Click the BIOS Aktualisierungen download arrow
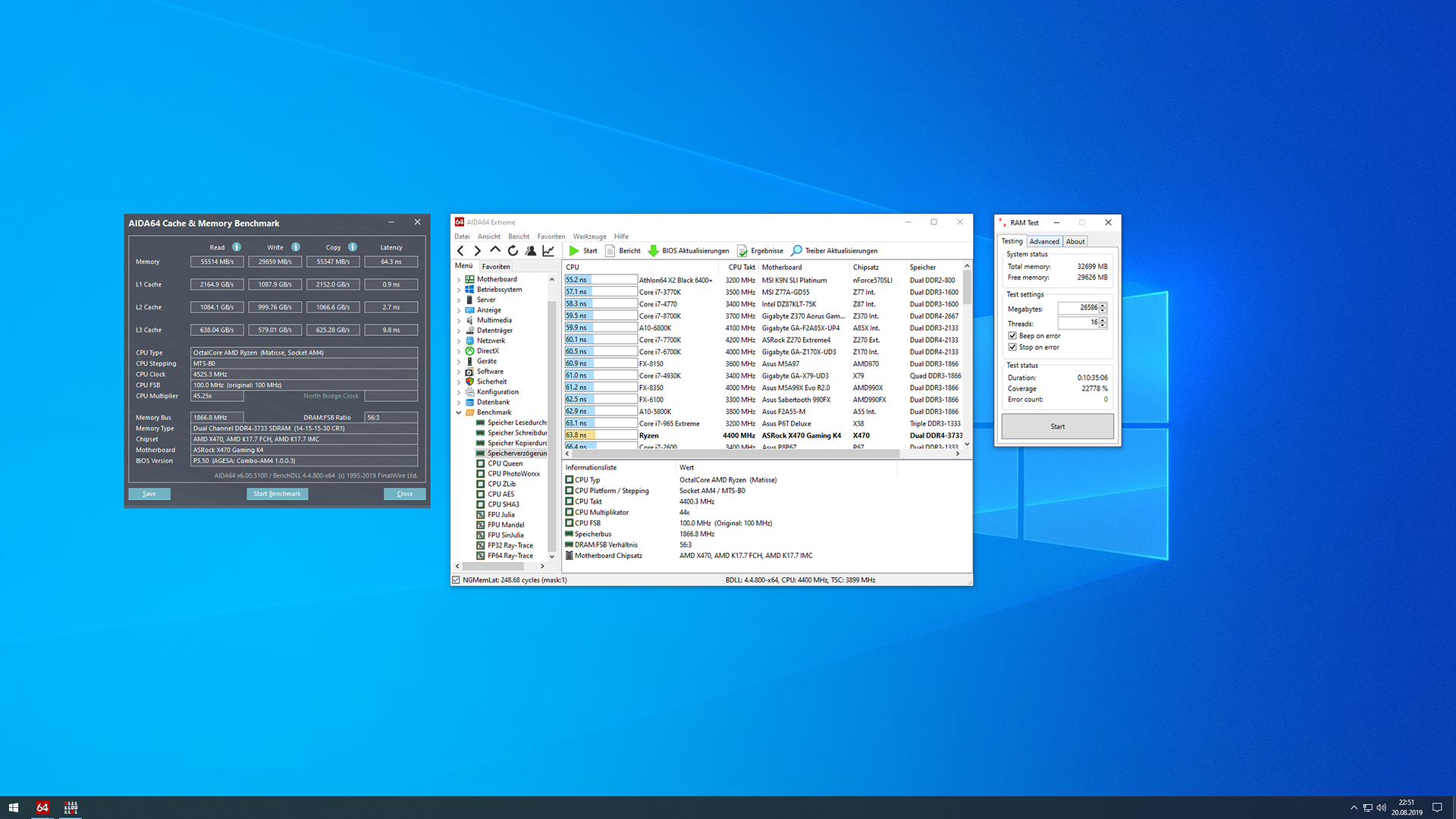The height and width of the screenshot is (819, 1456). coord(653,251)
